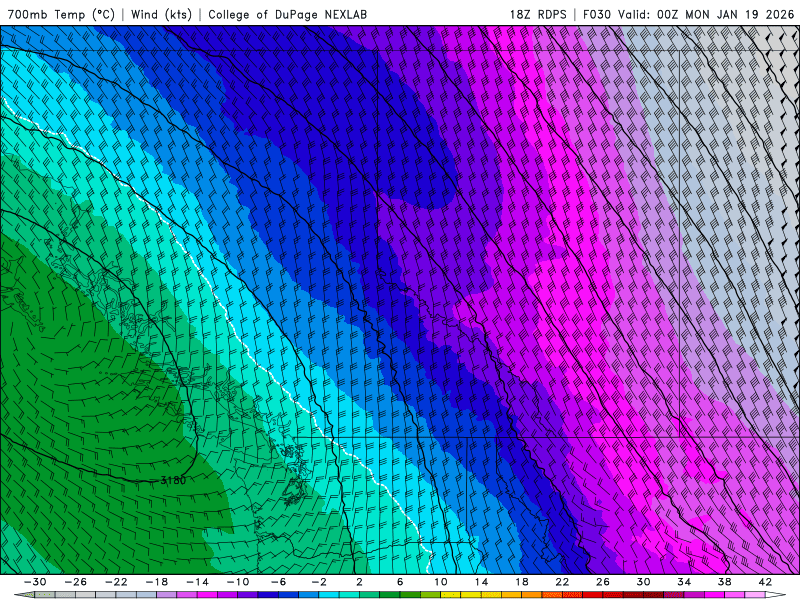
Task: Click the white right arrow end of color bar
Action: [776, 595]
